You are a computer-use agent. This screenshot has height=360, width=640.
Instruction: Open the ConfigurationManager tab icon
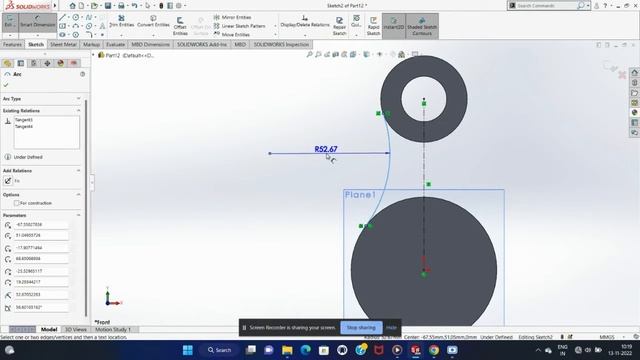(x=34, y=63)
